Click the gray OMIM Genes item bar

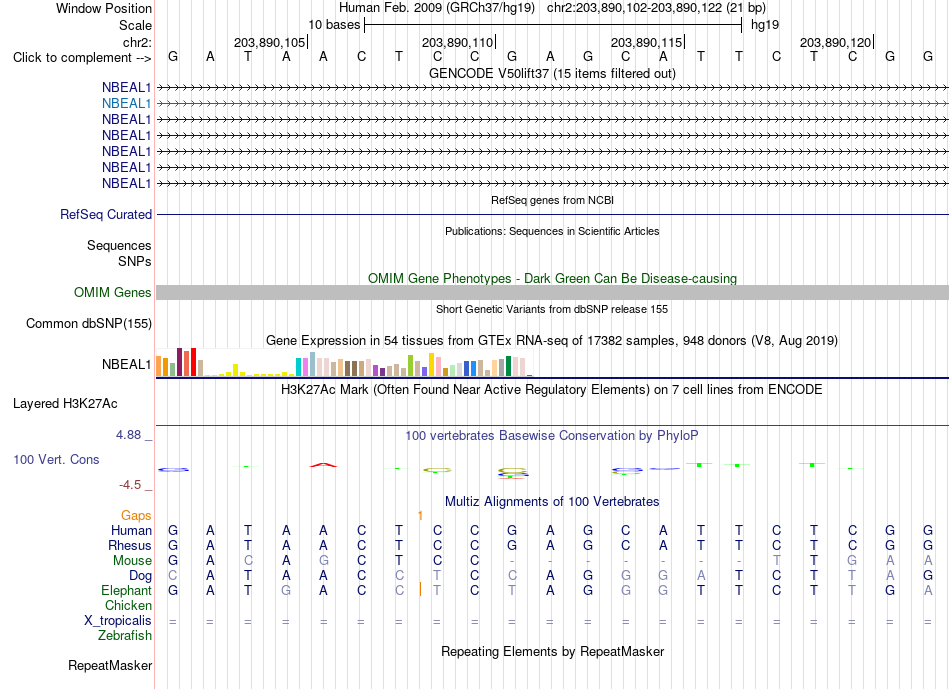tap(552, 293)
